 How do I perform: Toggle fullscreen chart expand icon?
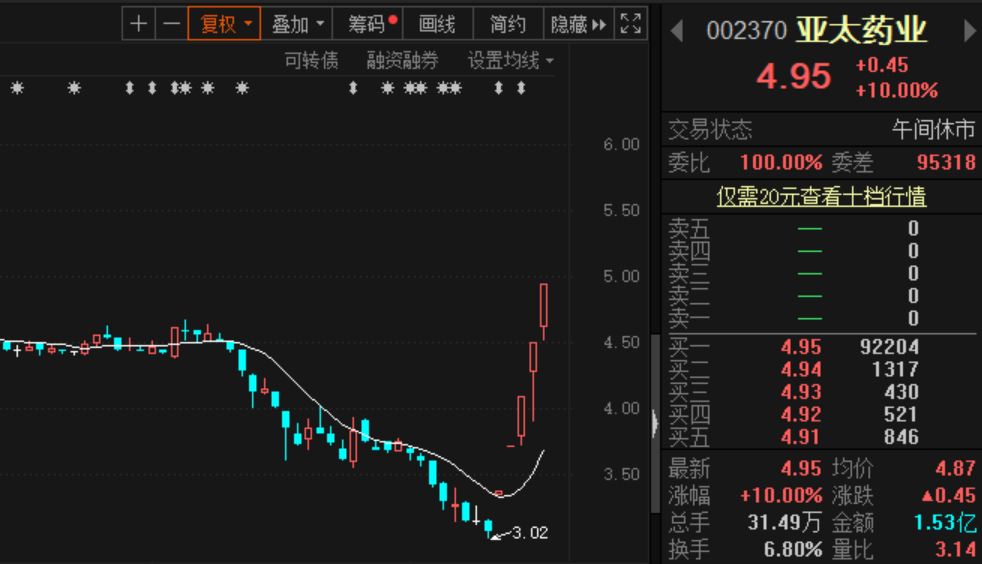[x=630, y=24]
